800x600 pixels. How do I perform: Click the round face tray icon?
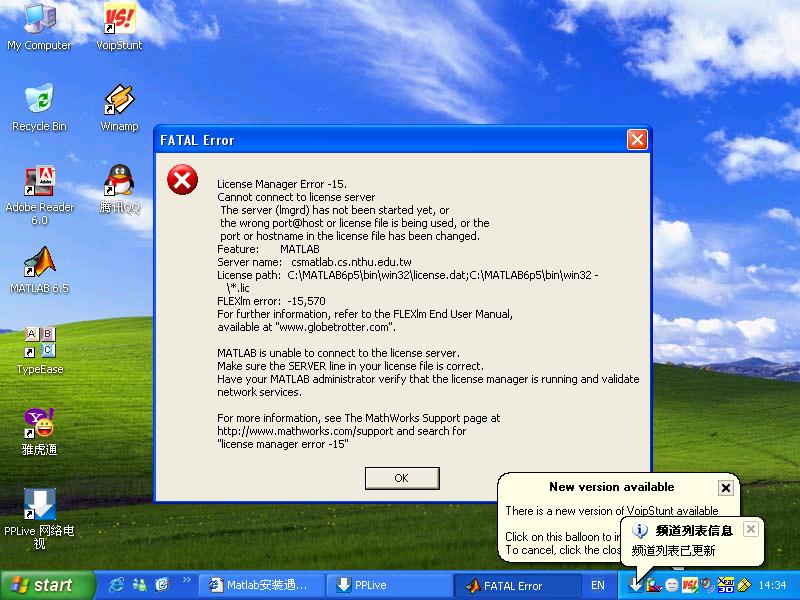pyautogui.click(x=672, y=585)
